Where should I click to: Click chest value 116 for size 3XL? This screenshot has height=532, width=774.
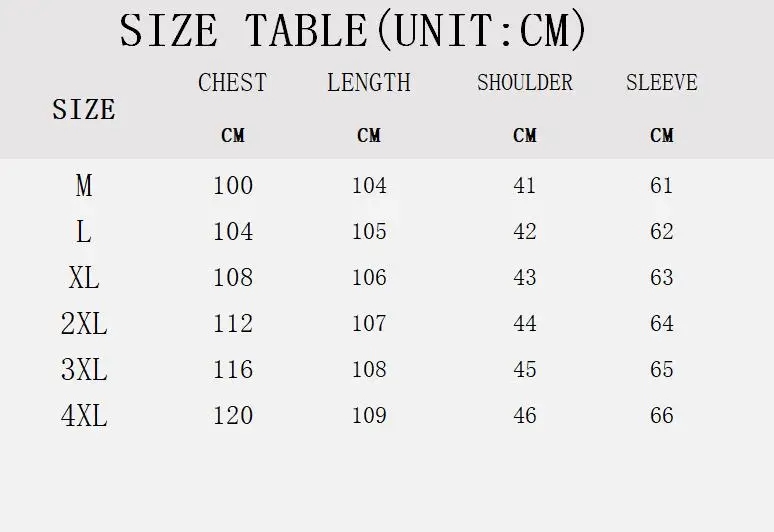point(233,369)
